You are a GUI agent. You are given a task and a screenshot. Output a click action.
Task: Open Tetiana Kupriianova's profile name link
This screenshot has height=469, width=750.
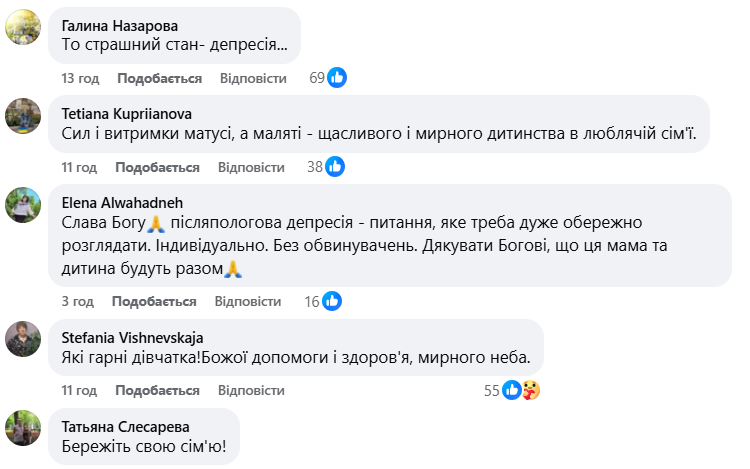click(x=126, y=113)
